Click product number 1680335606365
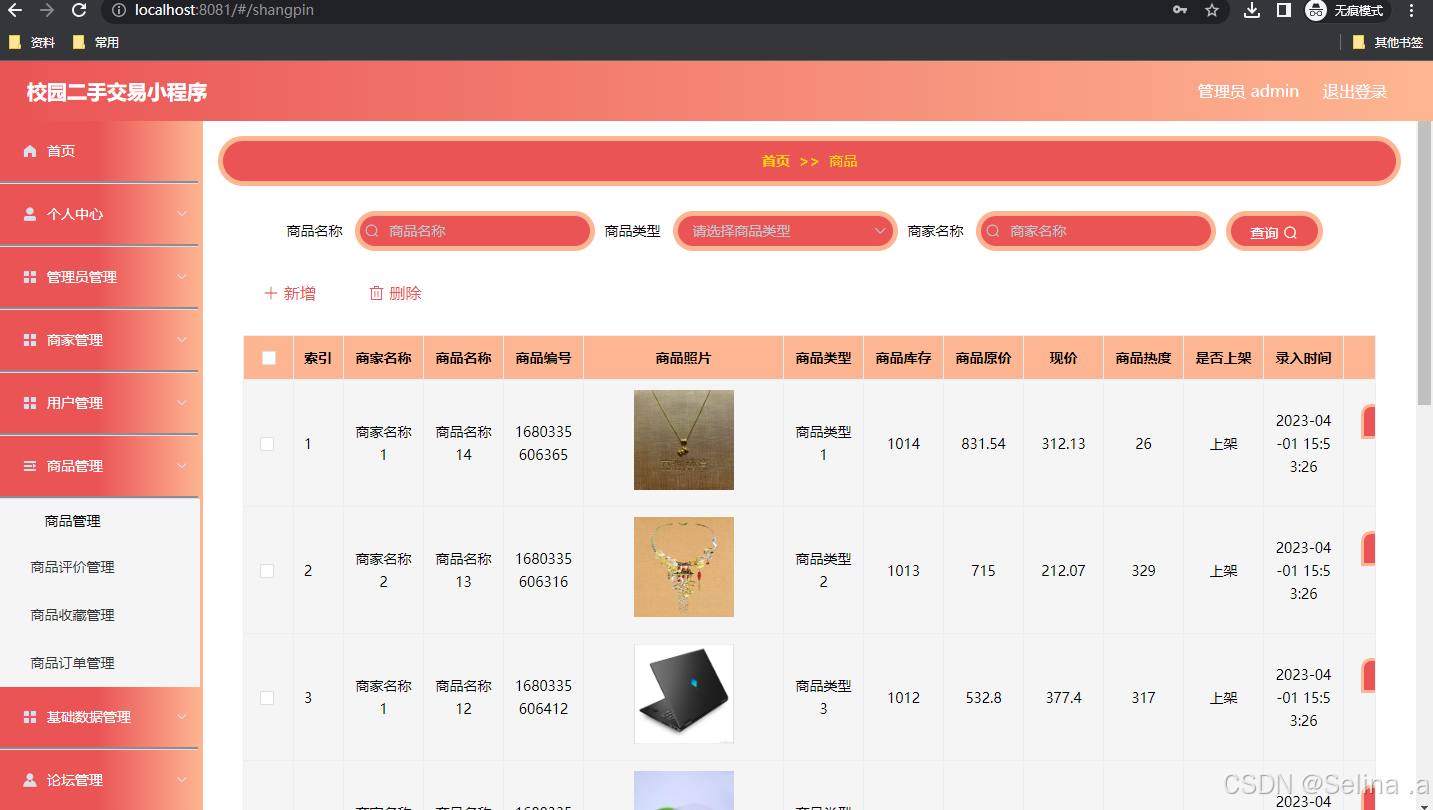 [x=544, y=444]
